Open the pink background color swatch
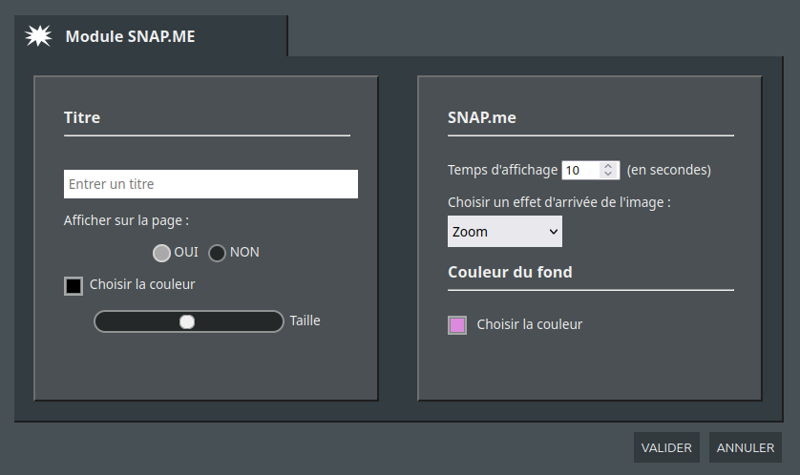 tap(457, 325)
